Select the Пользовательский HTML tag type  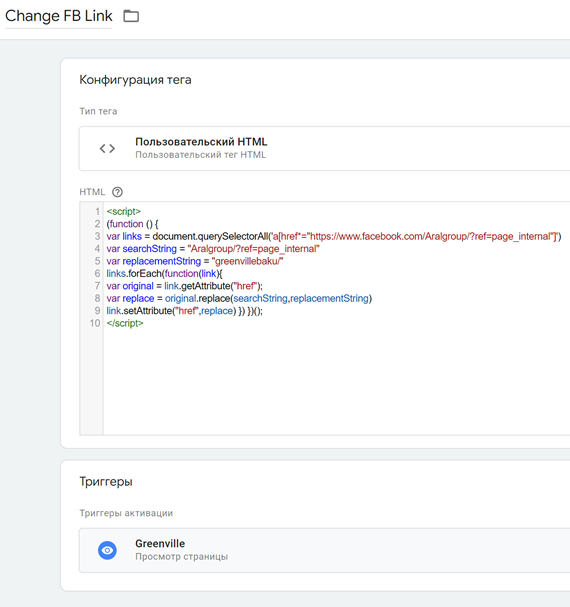click(x=324, y=148)
